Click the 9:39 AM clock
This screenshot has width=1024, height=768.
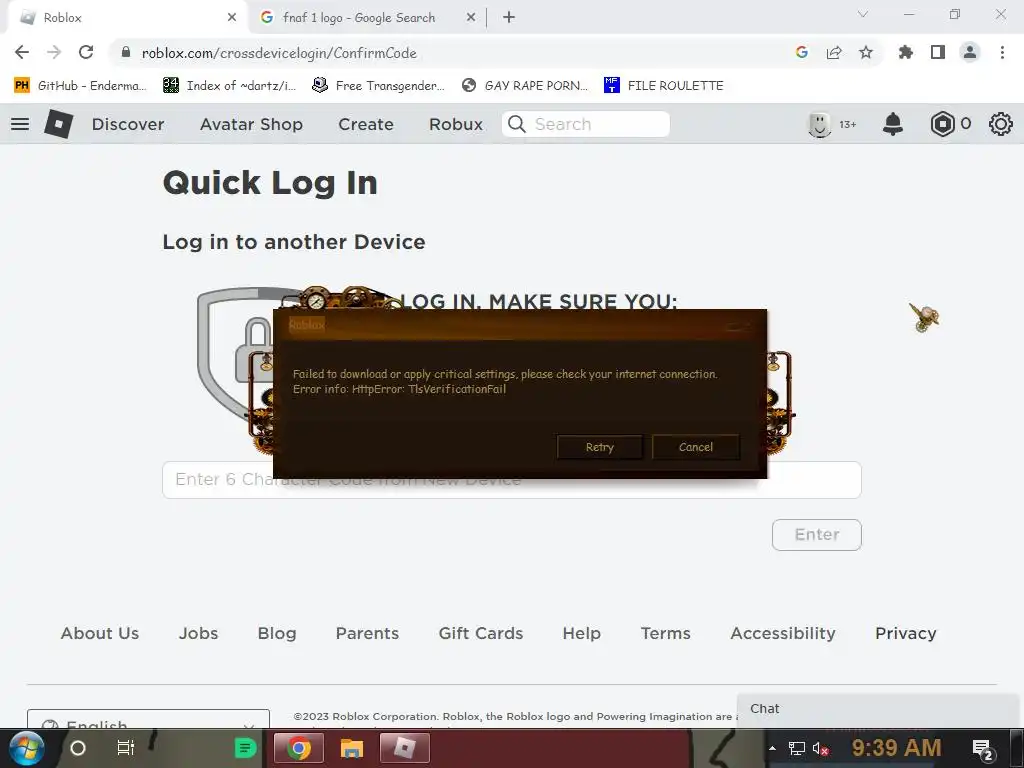coord(897,748)
